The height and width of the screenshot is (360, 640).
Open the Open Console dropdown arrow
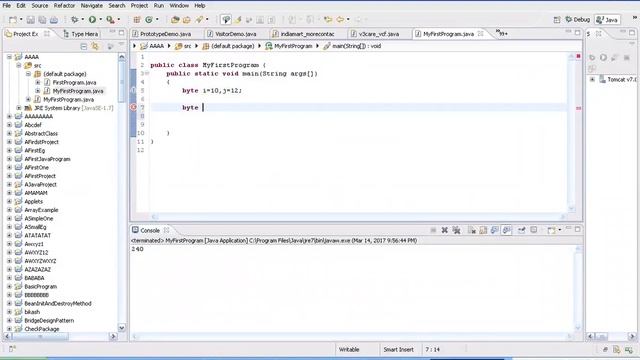560,230
